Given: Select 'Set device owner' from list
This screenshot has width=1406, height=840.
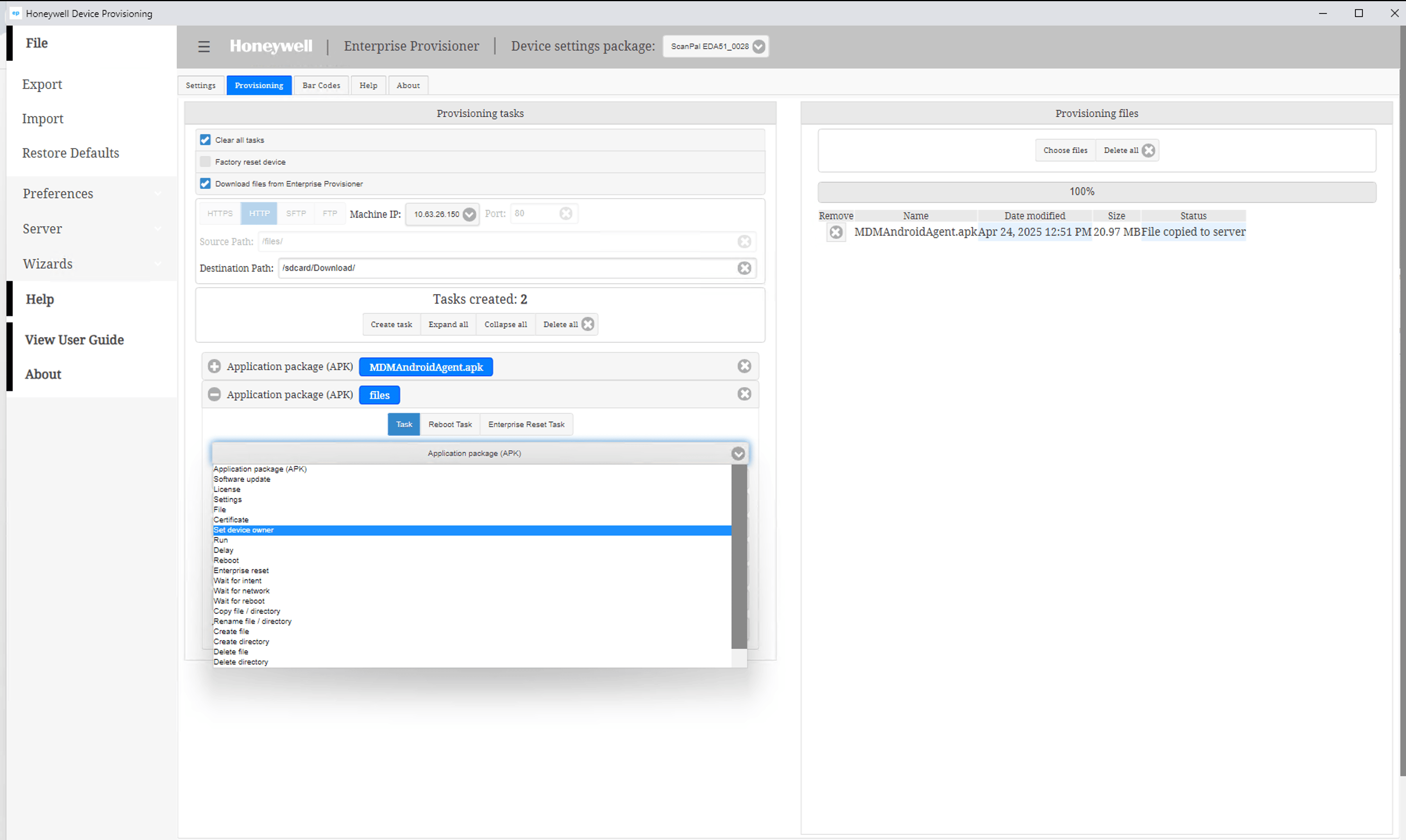Looking at the screenshot, I should tap(244, 530).
